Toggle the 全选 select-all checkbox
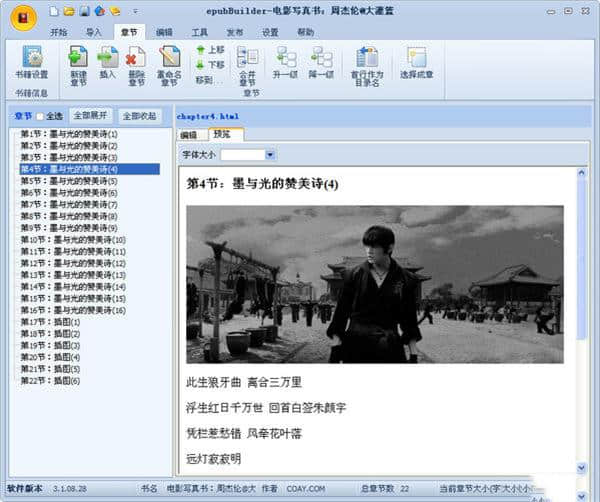This screenshot has width=600, height=502. point(42,116)
